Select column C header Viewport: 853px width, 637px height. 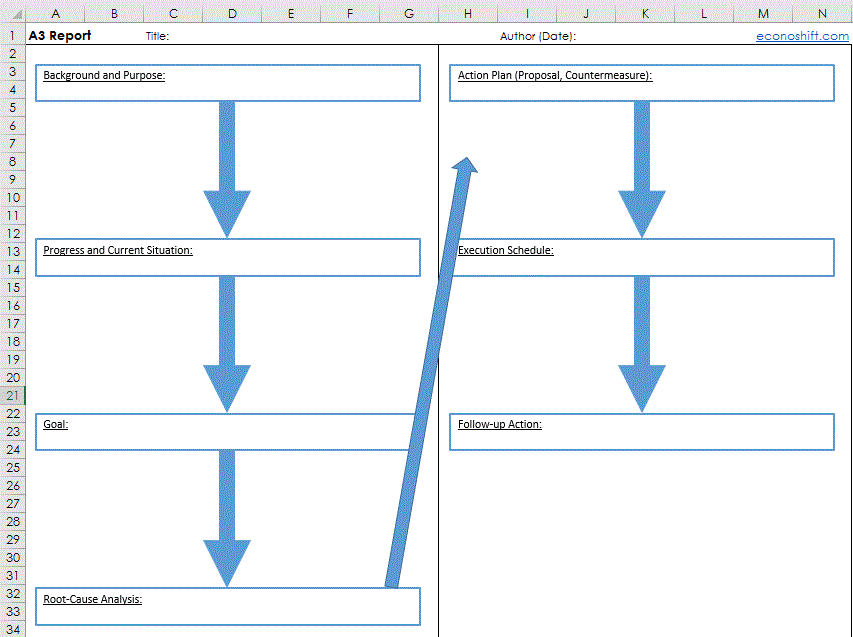(x=173, y=14)
